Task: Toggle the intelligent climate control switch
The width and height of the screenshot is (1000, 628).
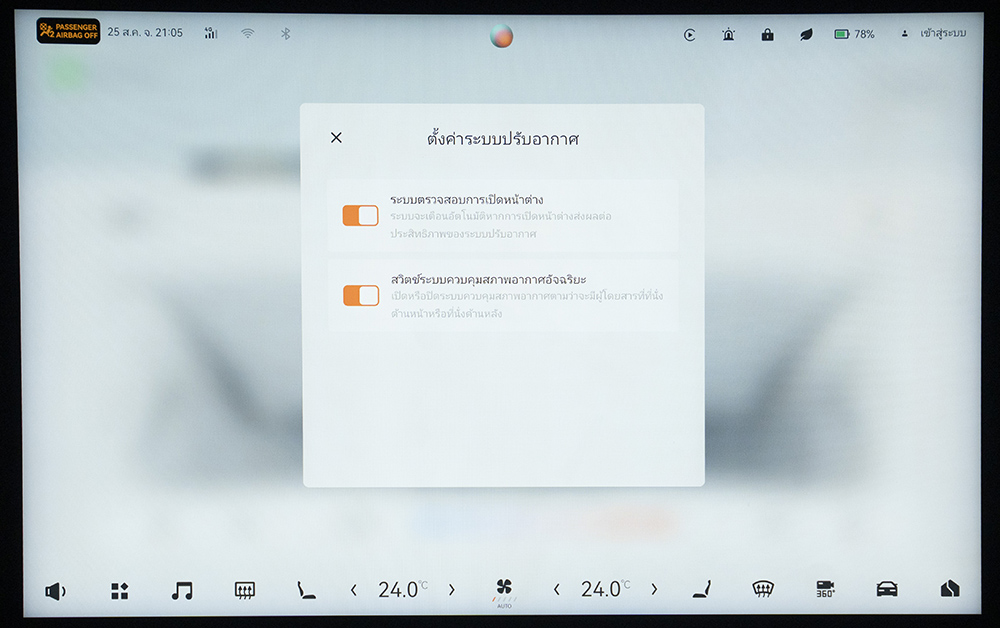Action: pos(360,295)
